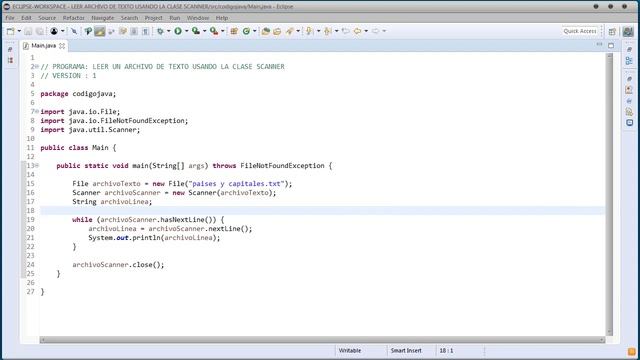
Task: Open the Package Explorer fast view icon
Action: (10, 60)
